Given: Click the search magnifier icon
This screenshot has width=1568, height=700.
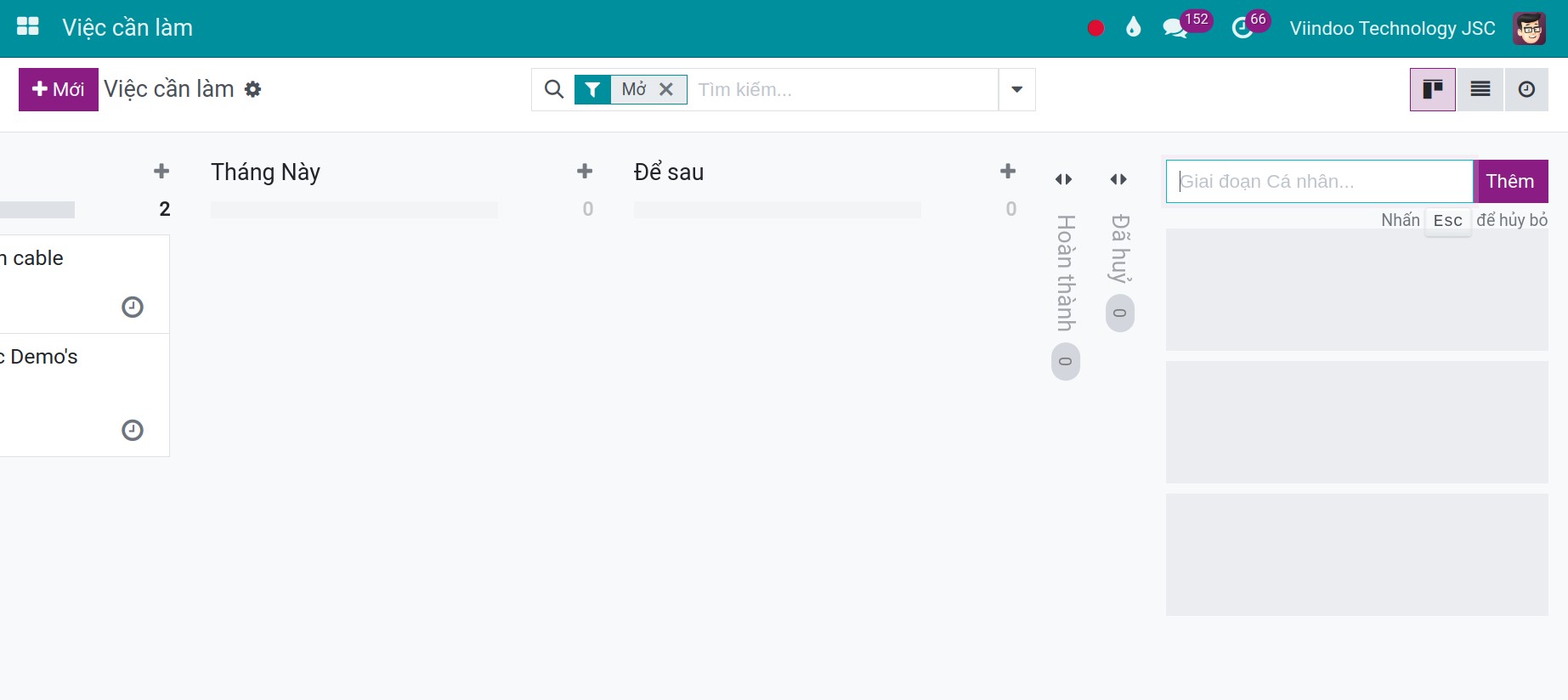Looking at the screenshot, I should (x=553, y=89).
